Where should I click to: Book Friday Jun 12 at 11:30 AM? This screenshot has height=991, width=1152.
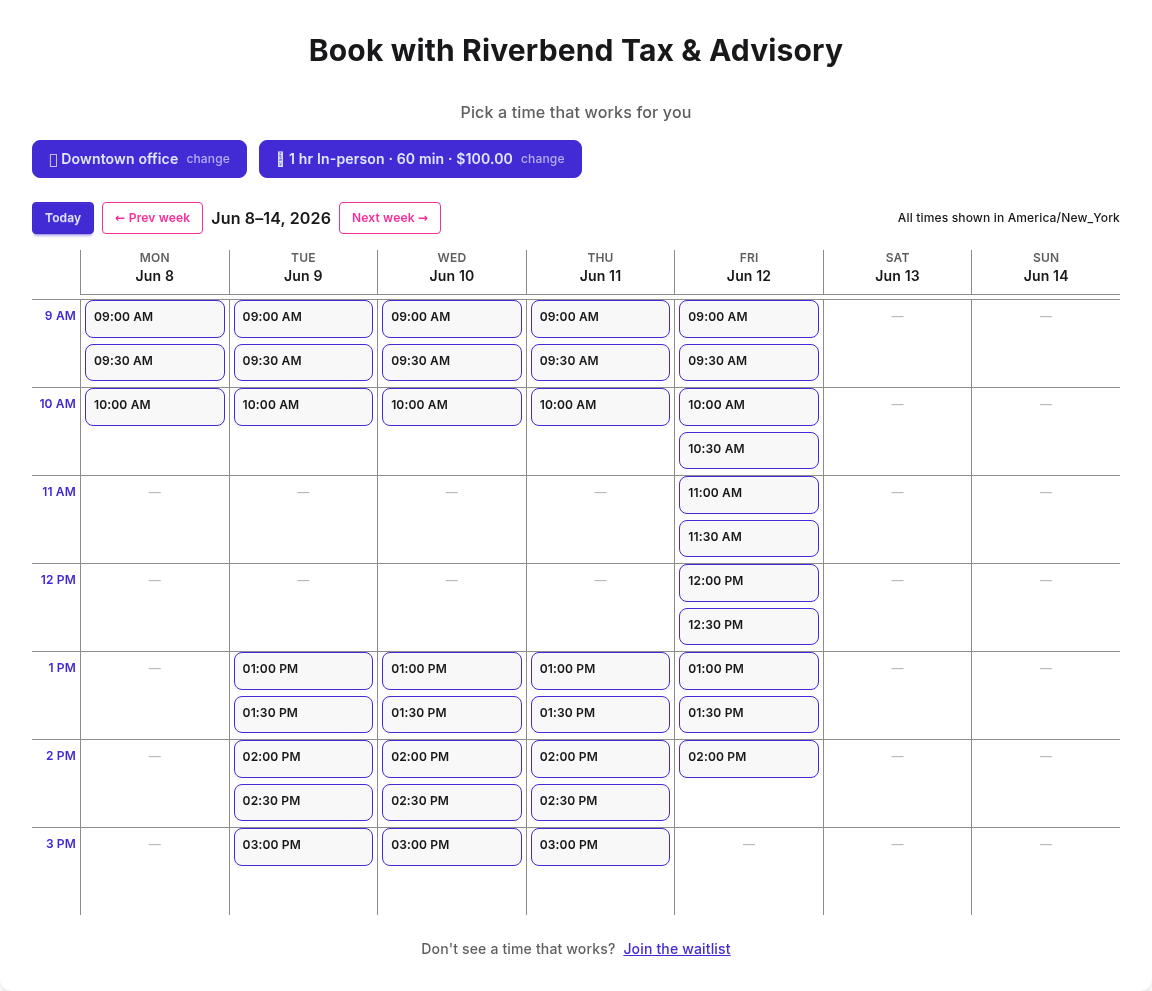click(749, 538)
